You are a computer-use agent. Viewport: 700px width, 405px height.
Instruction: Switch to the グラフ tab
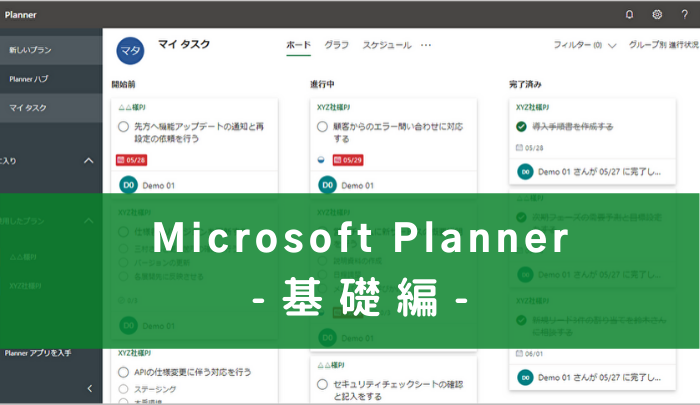[x=336, y=45]
